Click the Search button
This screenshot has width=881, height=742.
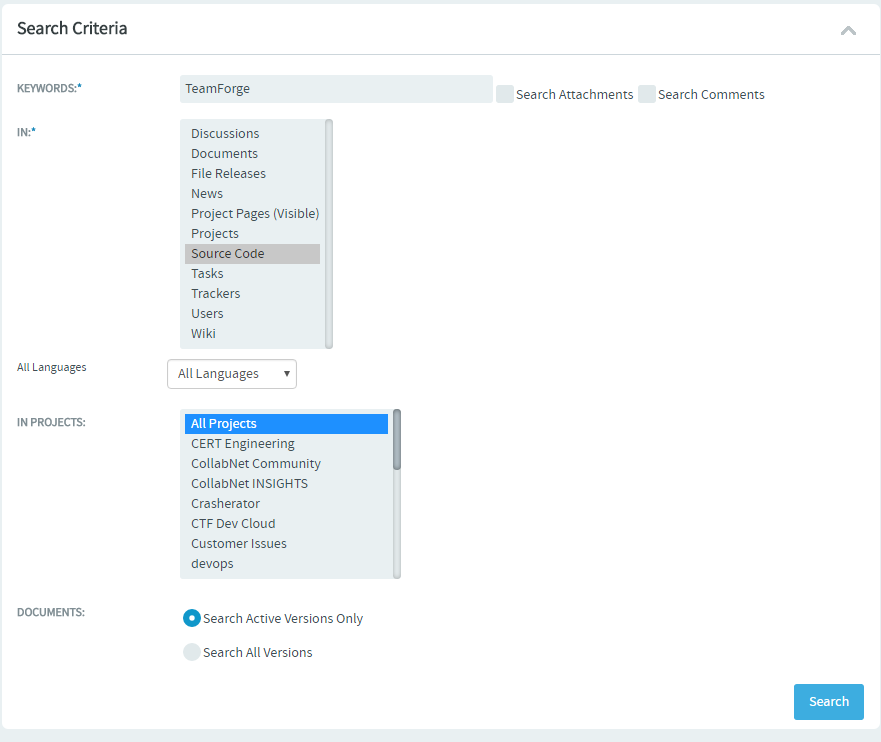[x=828, y=702]
